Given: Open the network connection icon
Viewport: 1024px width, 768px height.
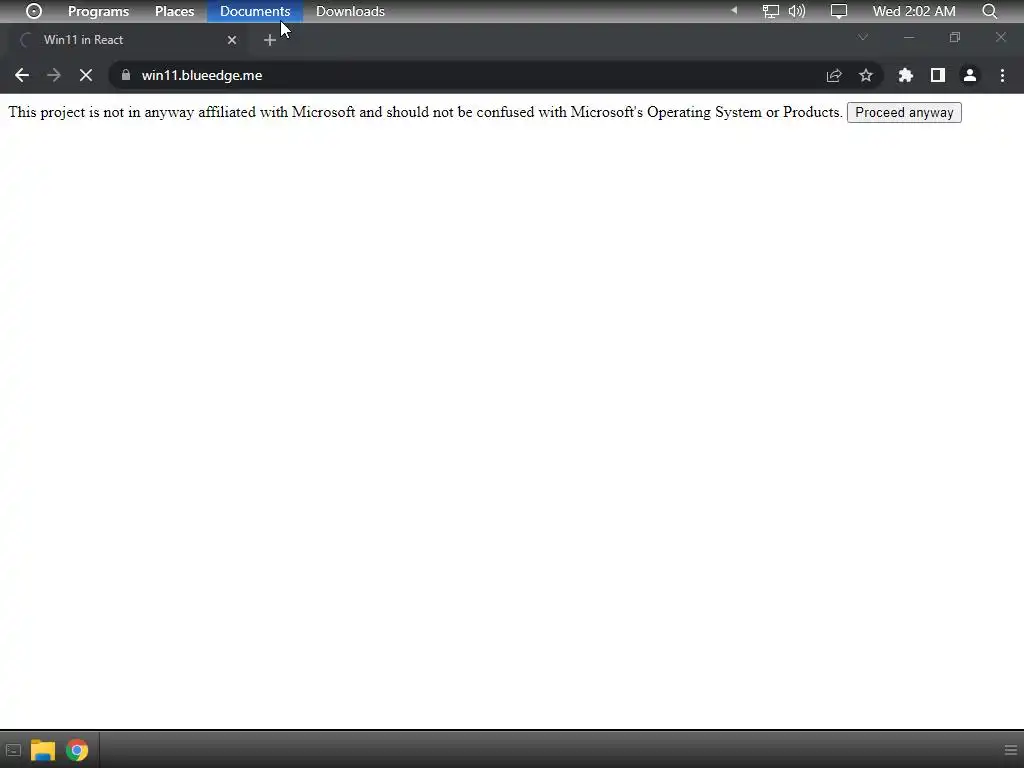Looking at the screenshot, I should 771,11.
